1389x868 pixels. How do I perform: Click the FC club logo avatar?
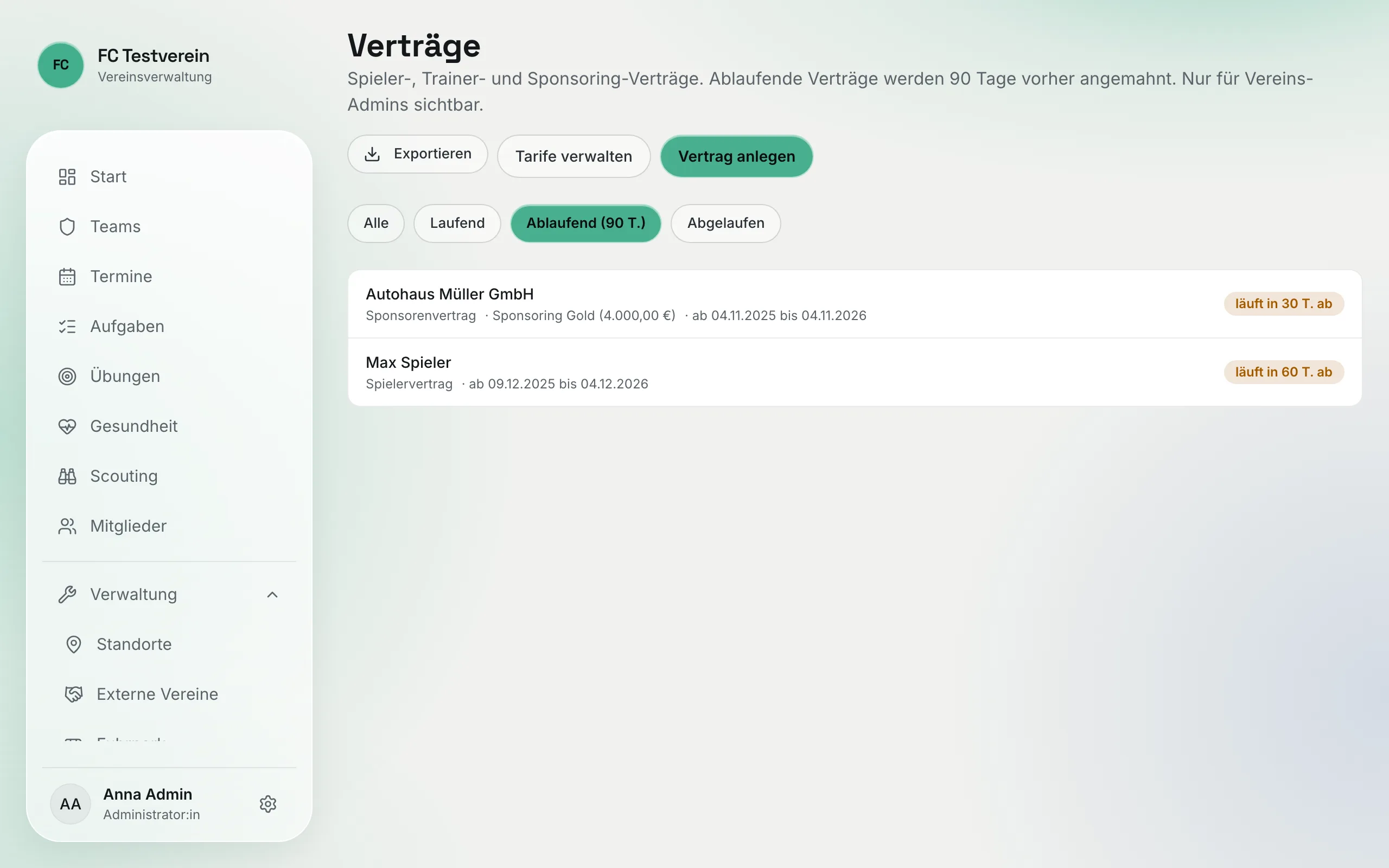click(60, 65)
